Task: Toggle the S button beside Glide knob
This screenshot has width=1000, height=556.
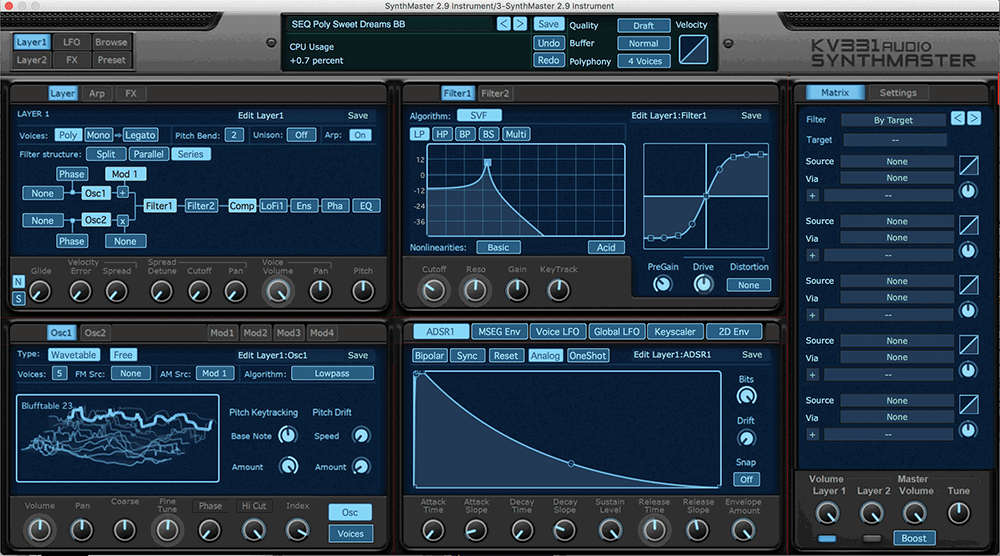Action: pos(18,298)
